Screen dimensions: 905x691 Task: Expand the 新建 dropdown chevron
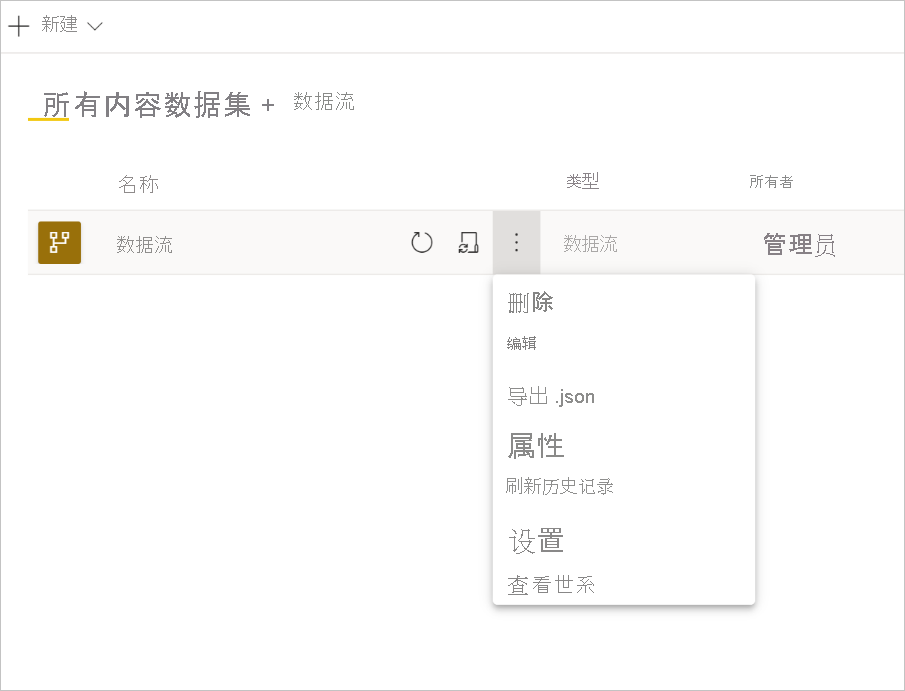pyautogui.click(x=95, y=26)
